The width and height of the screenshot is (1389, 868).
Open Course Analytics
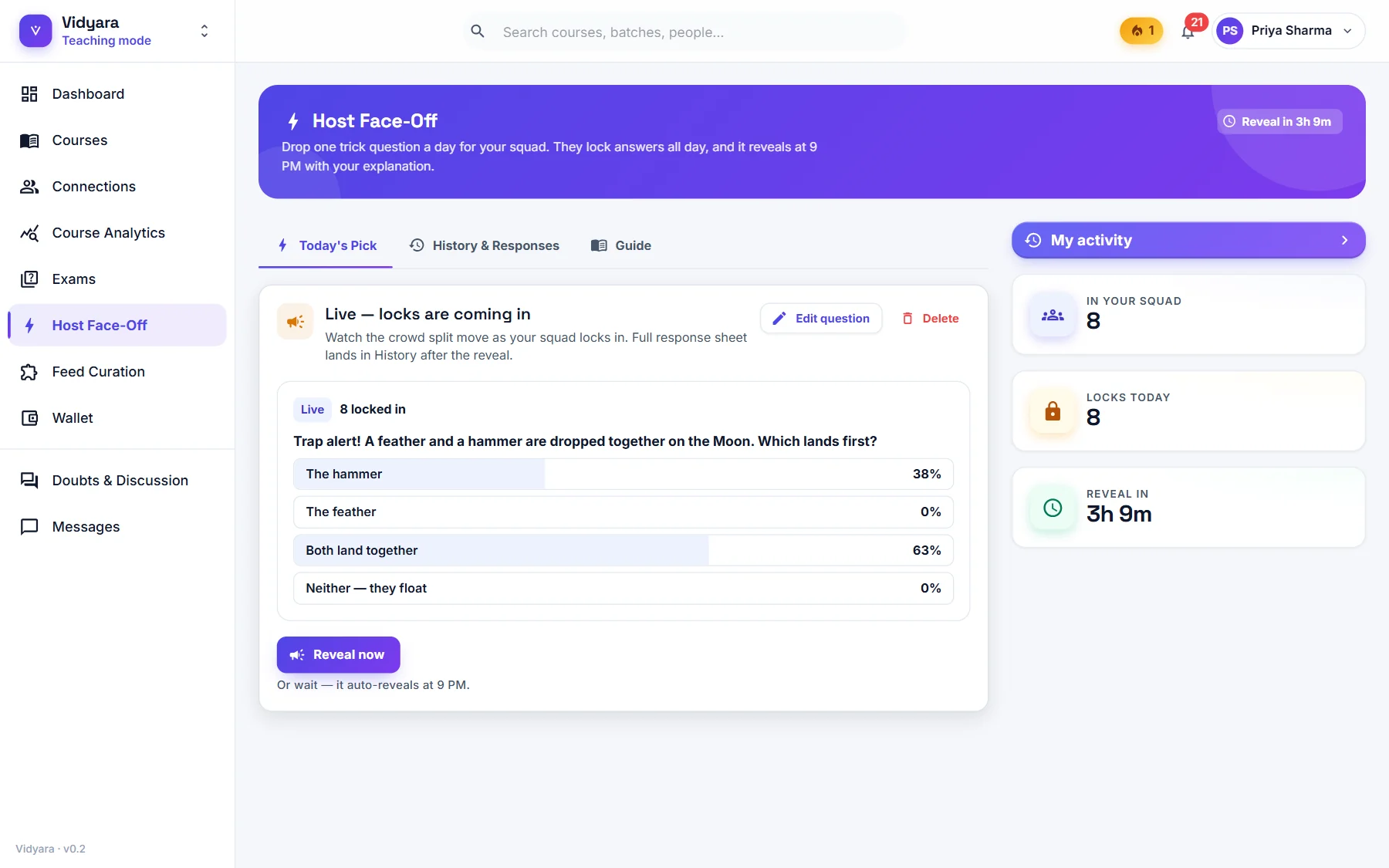[x=117, y=233]
